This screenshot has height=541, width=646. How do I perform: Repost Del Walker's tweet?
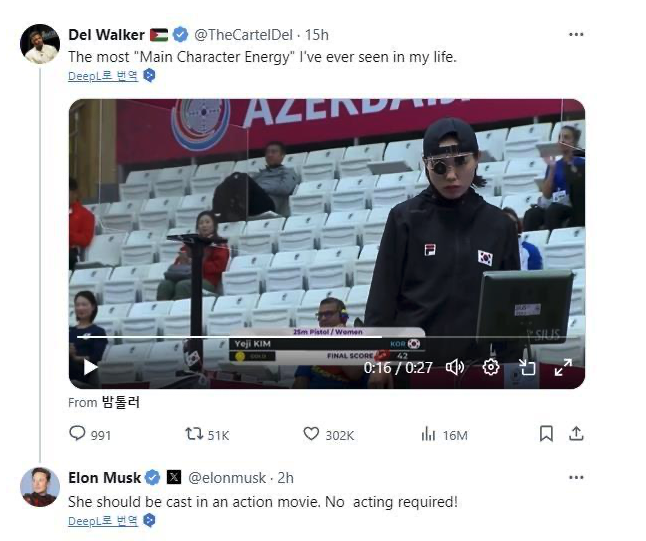[195, 434]
